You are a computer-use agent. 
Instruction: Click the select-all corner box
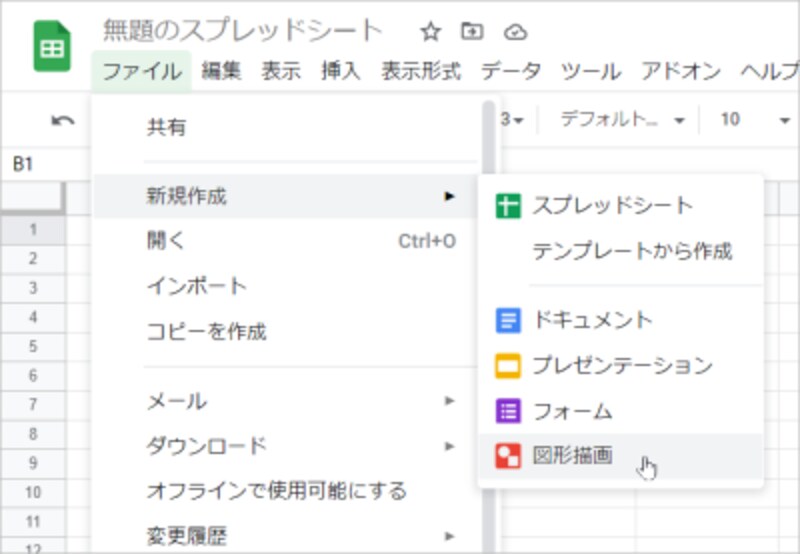[x=33, y=198]
